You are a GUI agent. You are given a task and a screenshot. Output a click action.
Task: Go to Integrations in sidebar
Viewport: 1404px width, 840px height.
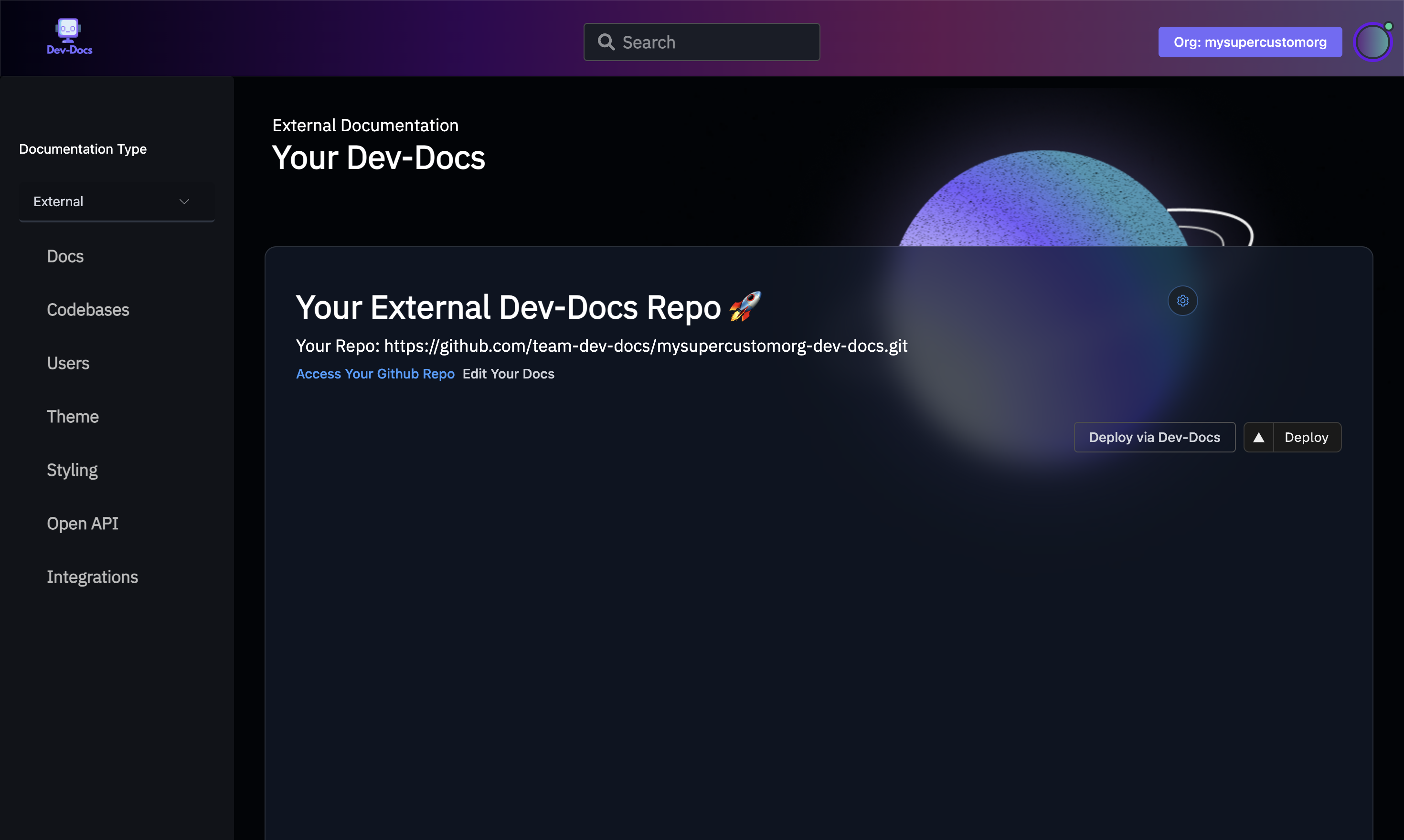point(92,577)
